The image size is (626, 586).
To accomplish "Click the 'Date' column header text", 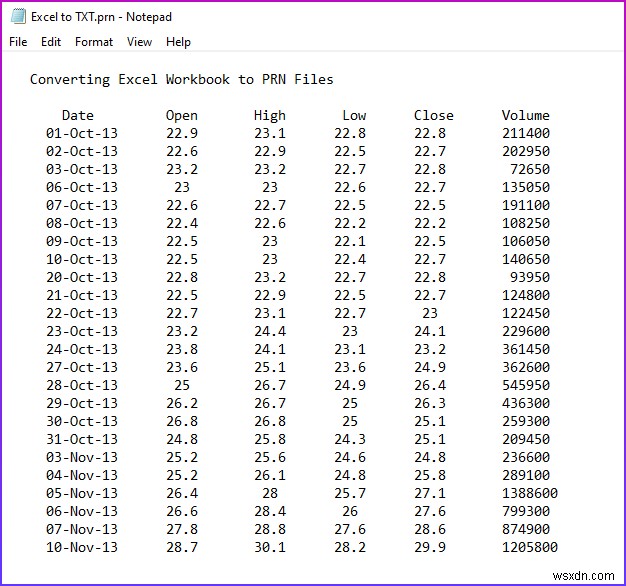I will [78, 115].
